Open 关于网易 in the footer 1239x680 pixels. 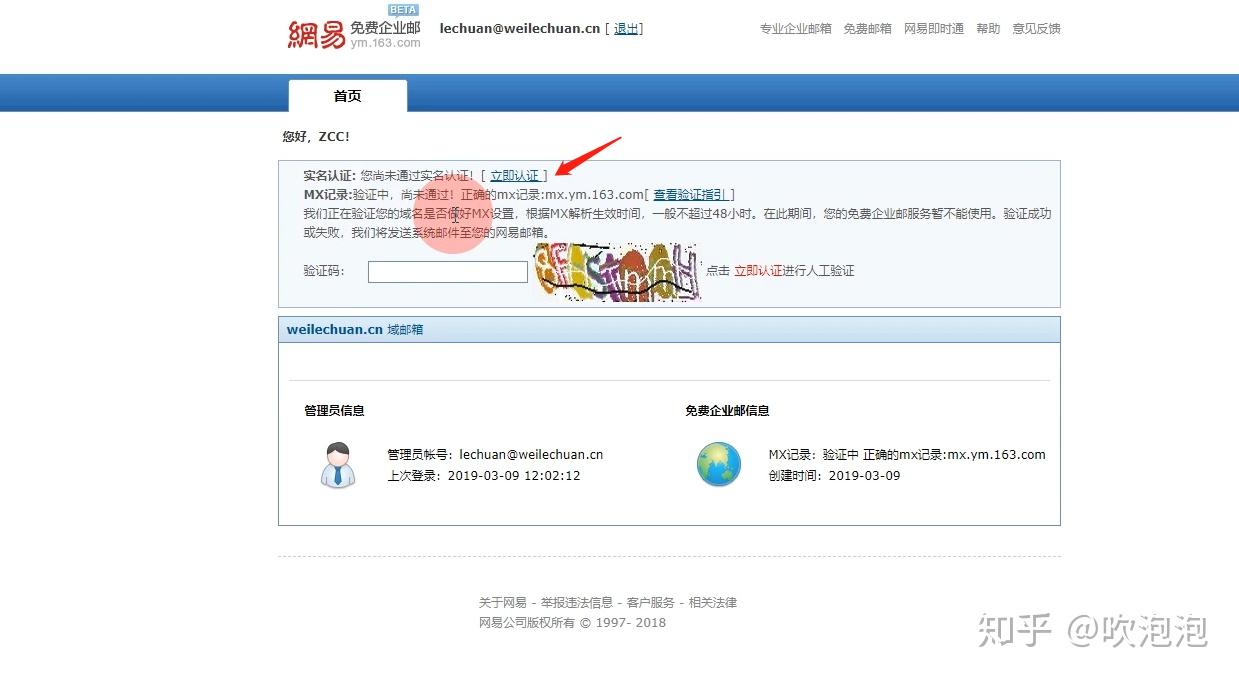click(x=503, y=603)
